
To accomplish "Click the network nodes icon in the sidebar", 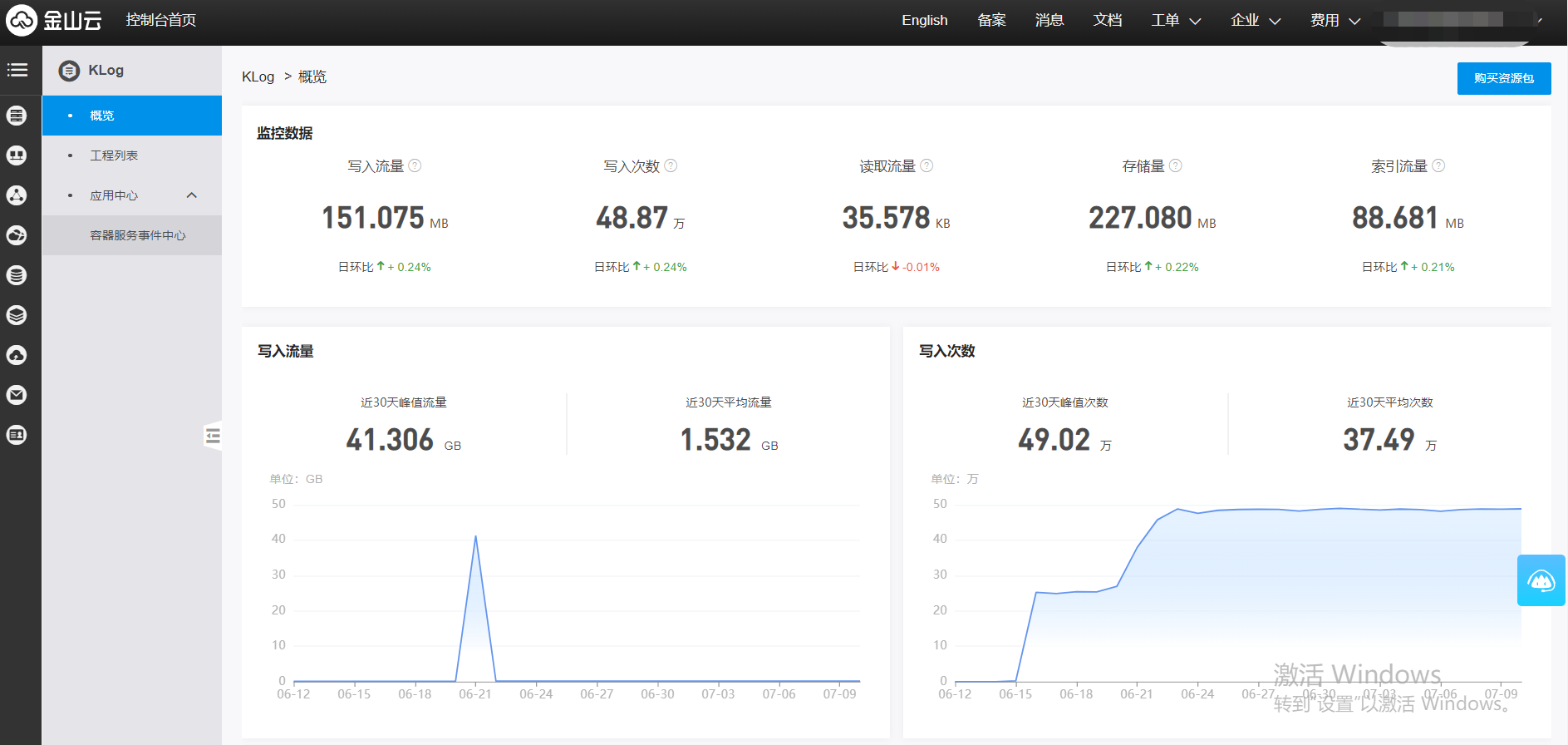I will [17, 195].
